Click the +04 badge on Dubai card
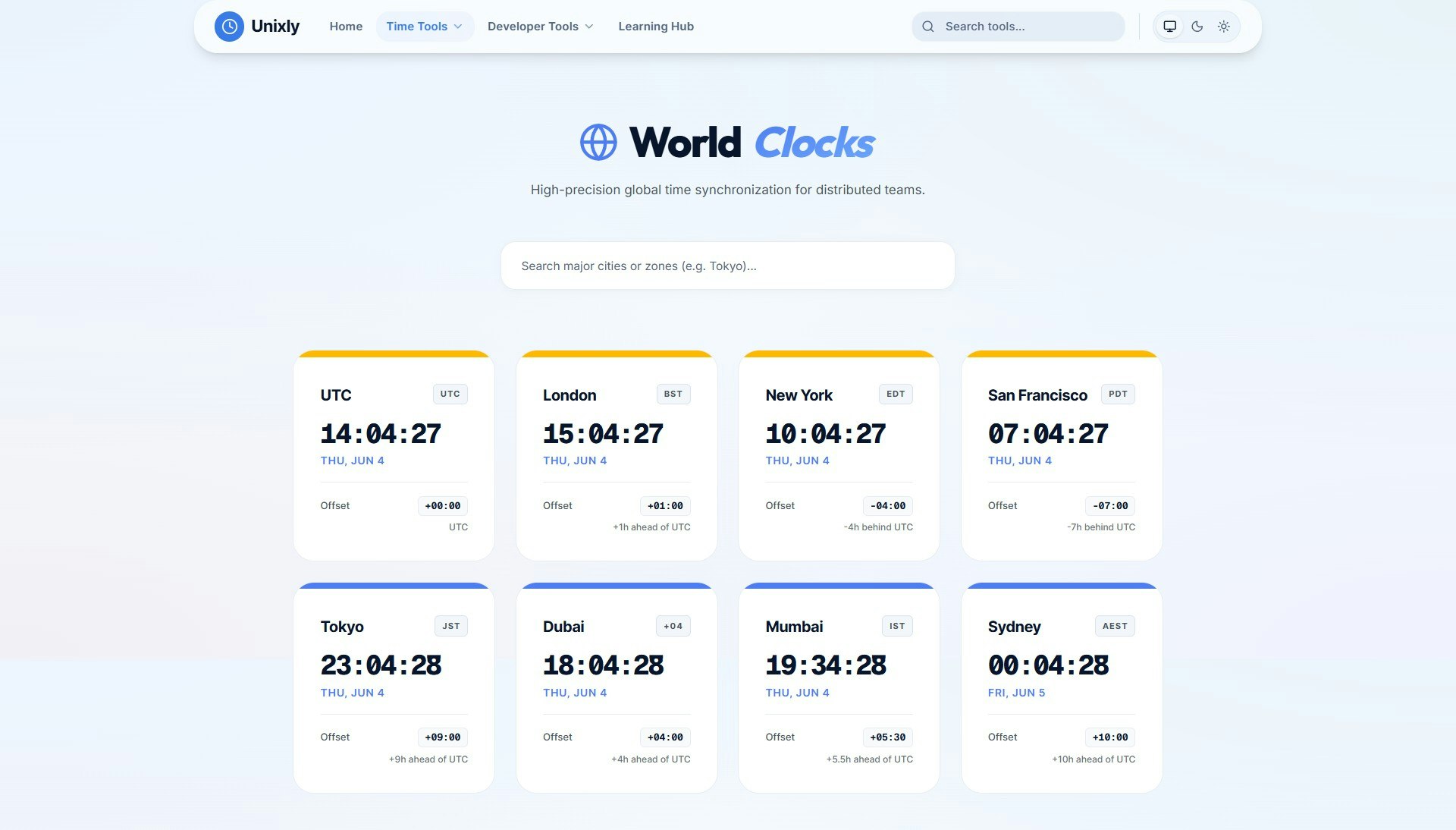 [673, 626]
